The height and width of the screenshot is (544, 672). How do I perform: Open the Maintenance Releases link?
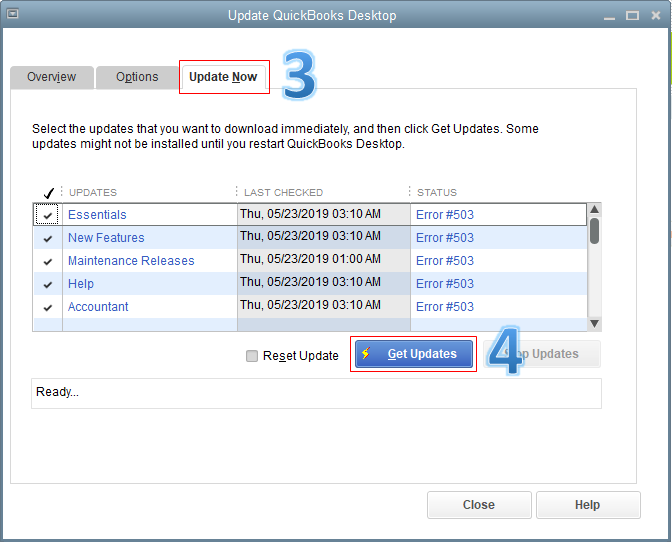pyautogui.click(x=131, y=261)
